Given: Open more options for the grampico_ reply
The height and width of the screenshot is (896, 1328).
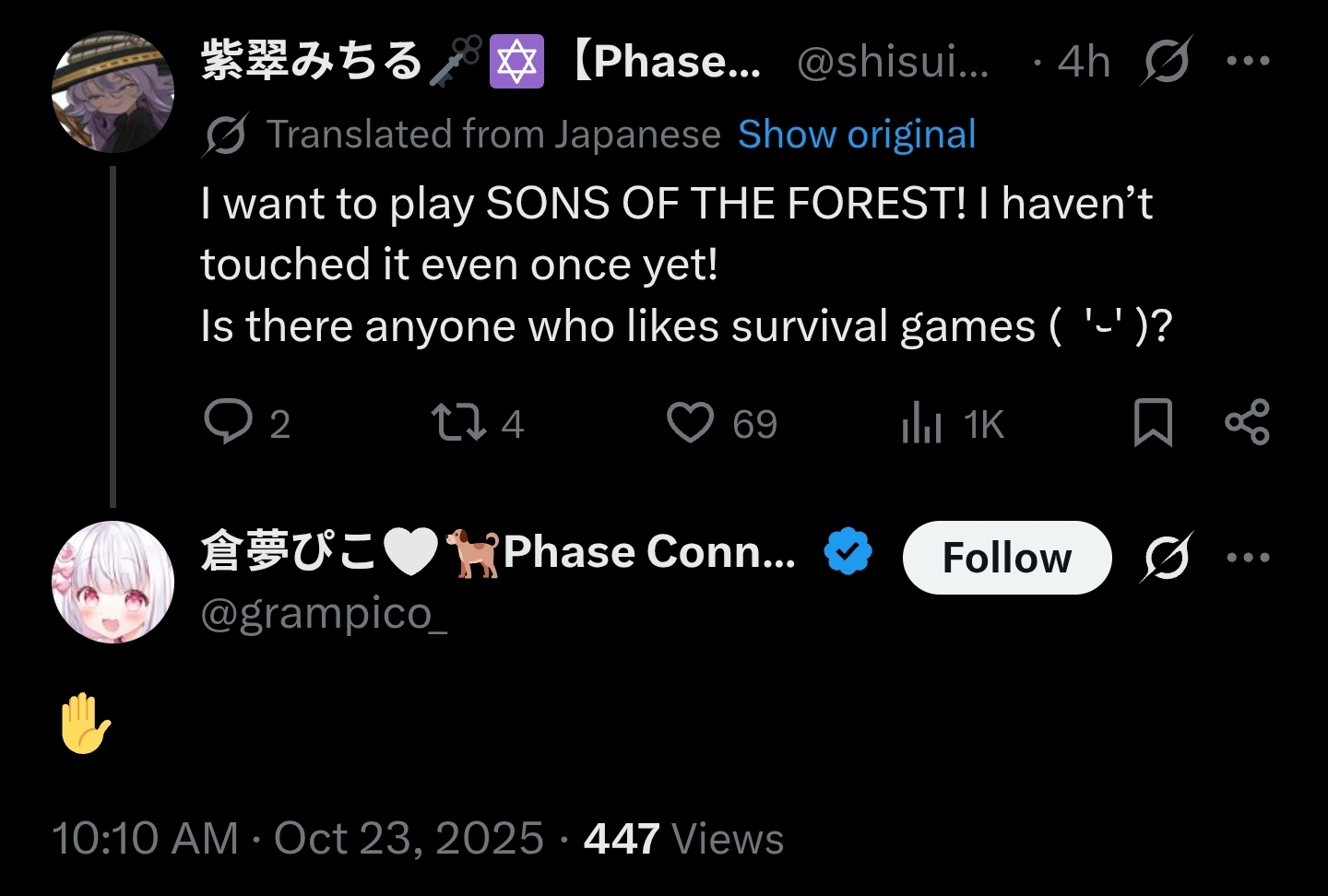Looking at the screenshot, I should coord(1248,558).
